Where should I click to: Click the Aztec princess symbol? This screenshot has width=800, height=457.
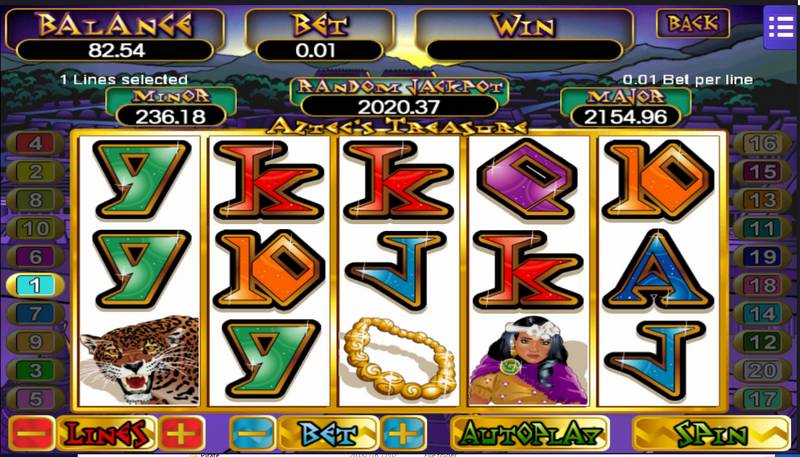click(529, 360)
